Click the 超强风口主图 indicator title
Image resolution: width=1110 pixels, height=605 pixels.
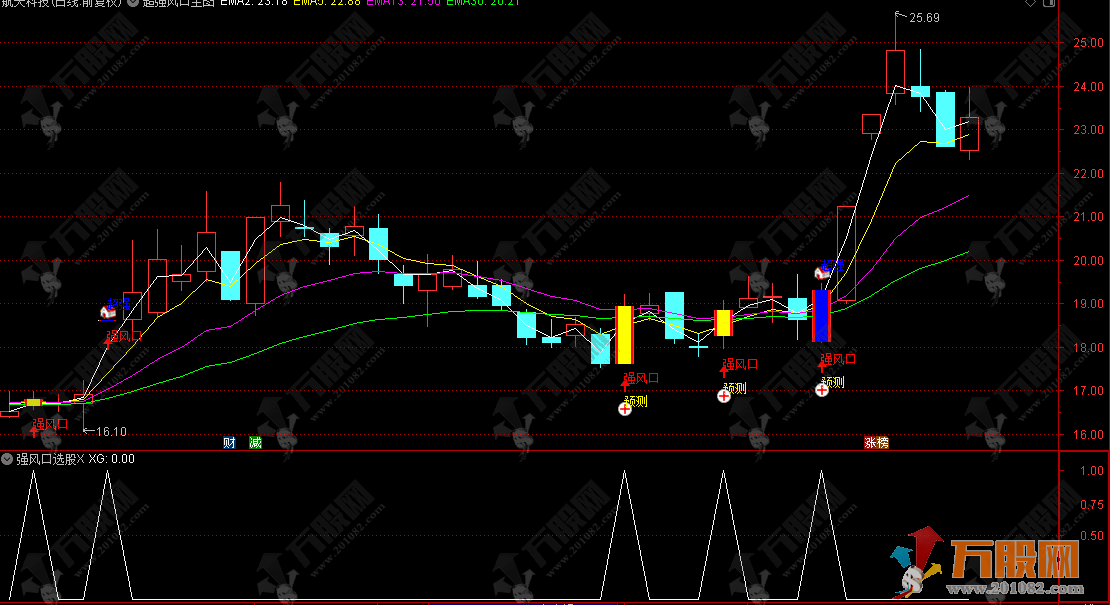(178, 3)
